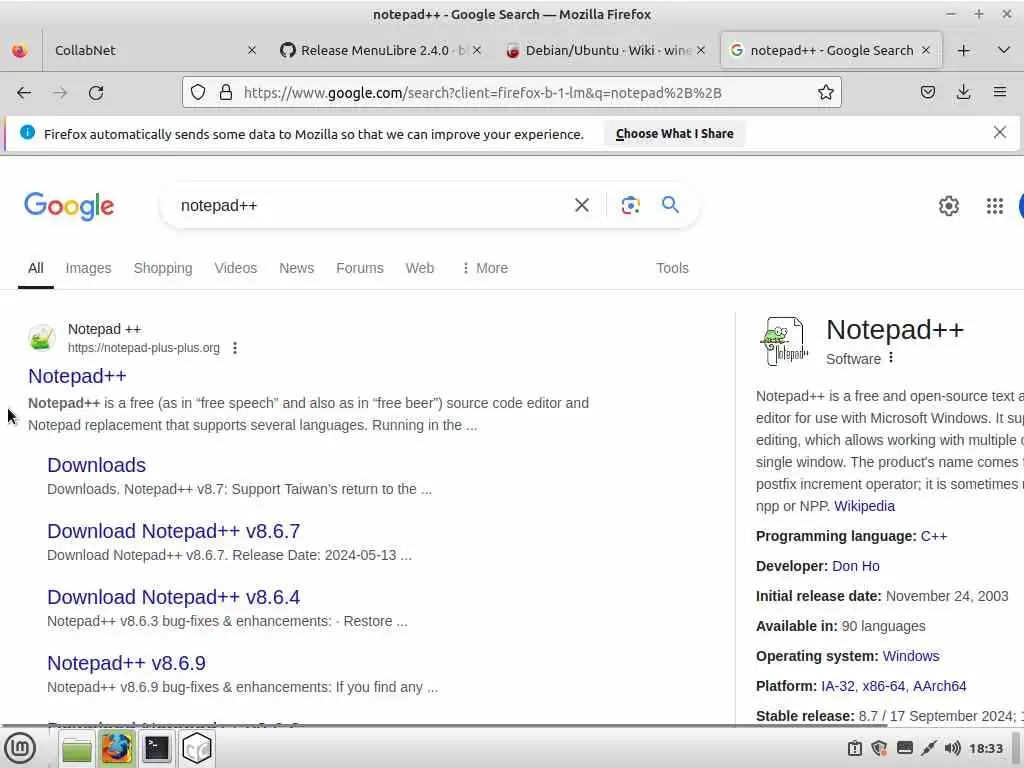Click the network connection tray icon
Screen dimensions: 1024x768
coord(929,748)
